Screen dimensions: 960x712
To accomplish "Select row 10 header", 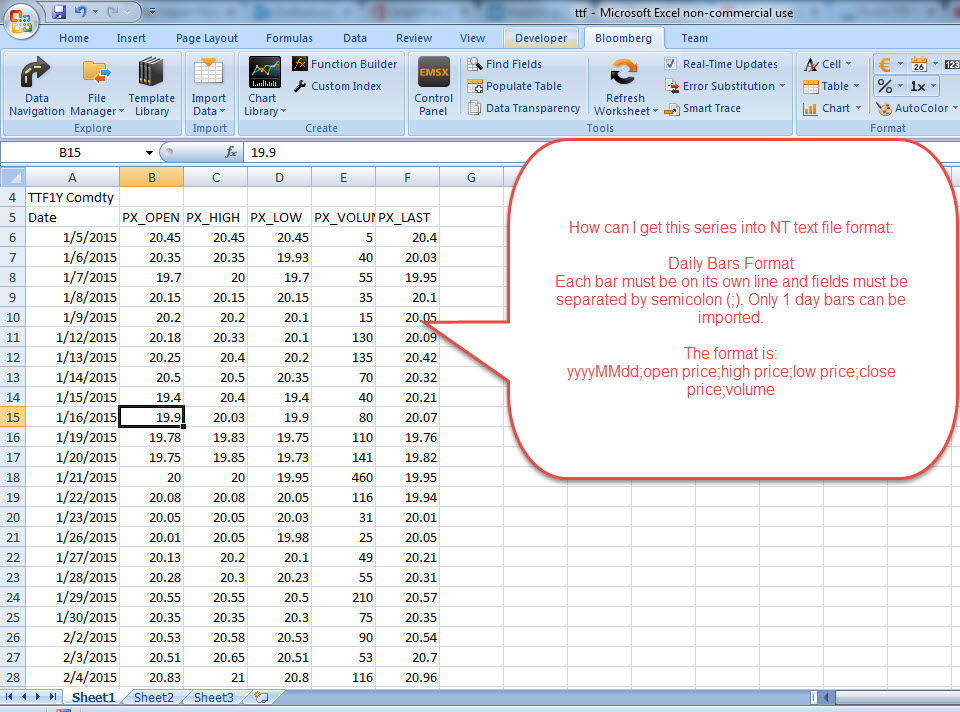I will pos(13,317).
